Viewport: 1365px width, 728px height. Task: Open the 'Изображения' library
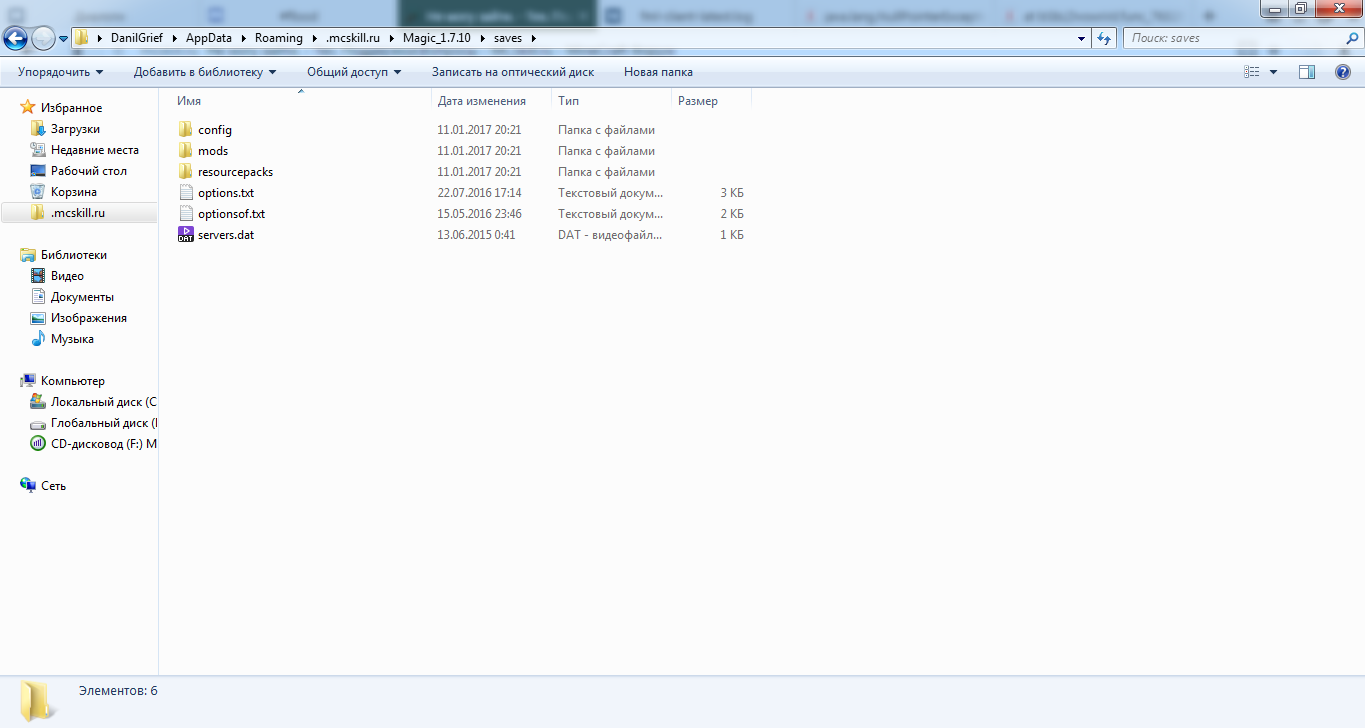click(89, 318)
